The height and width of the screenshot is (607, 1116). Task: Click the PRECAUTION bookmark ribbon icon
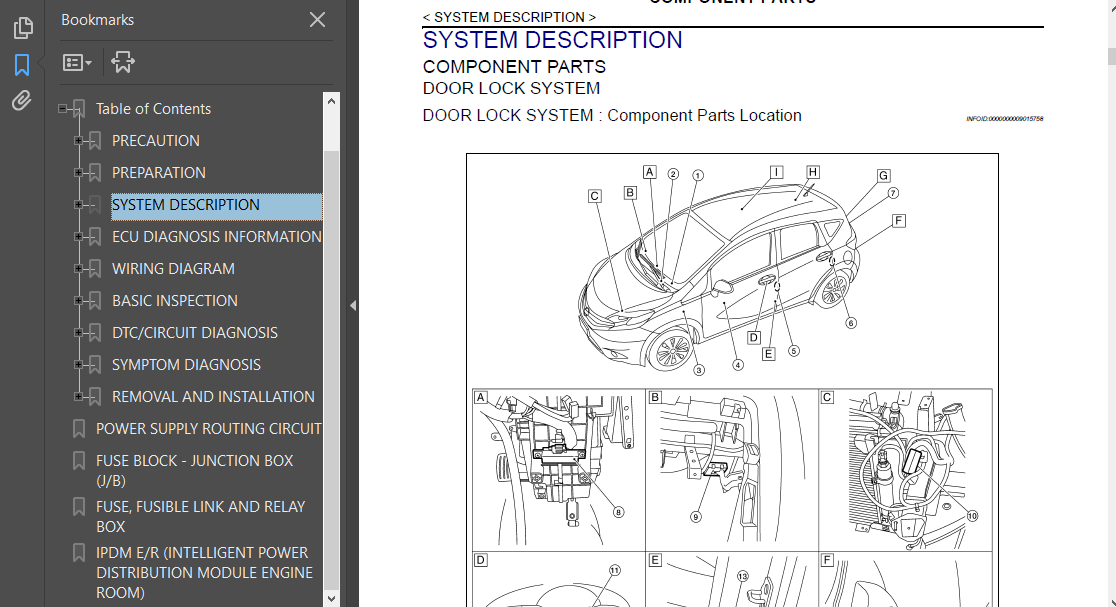coord(95,141)
